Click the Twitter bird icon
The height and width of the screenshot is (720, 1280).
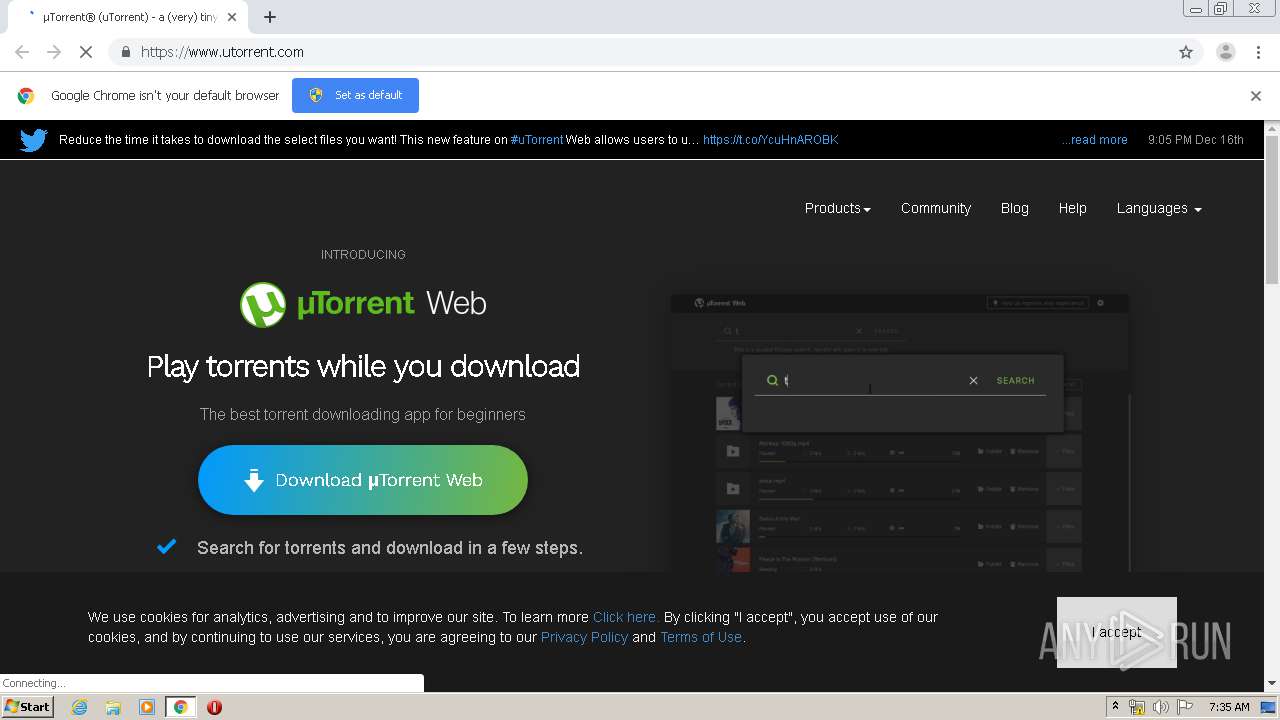(34, 140)
